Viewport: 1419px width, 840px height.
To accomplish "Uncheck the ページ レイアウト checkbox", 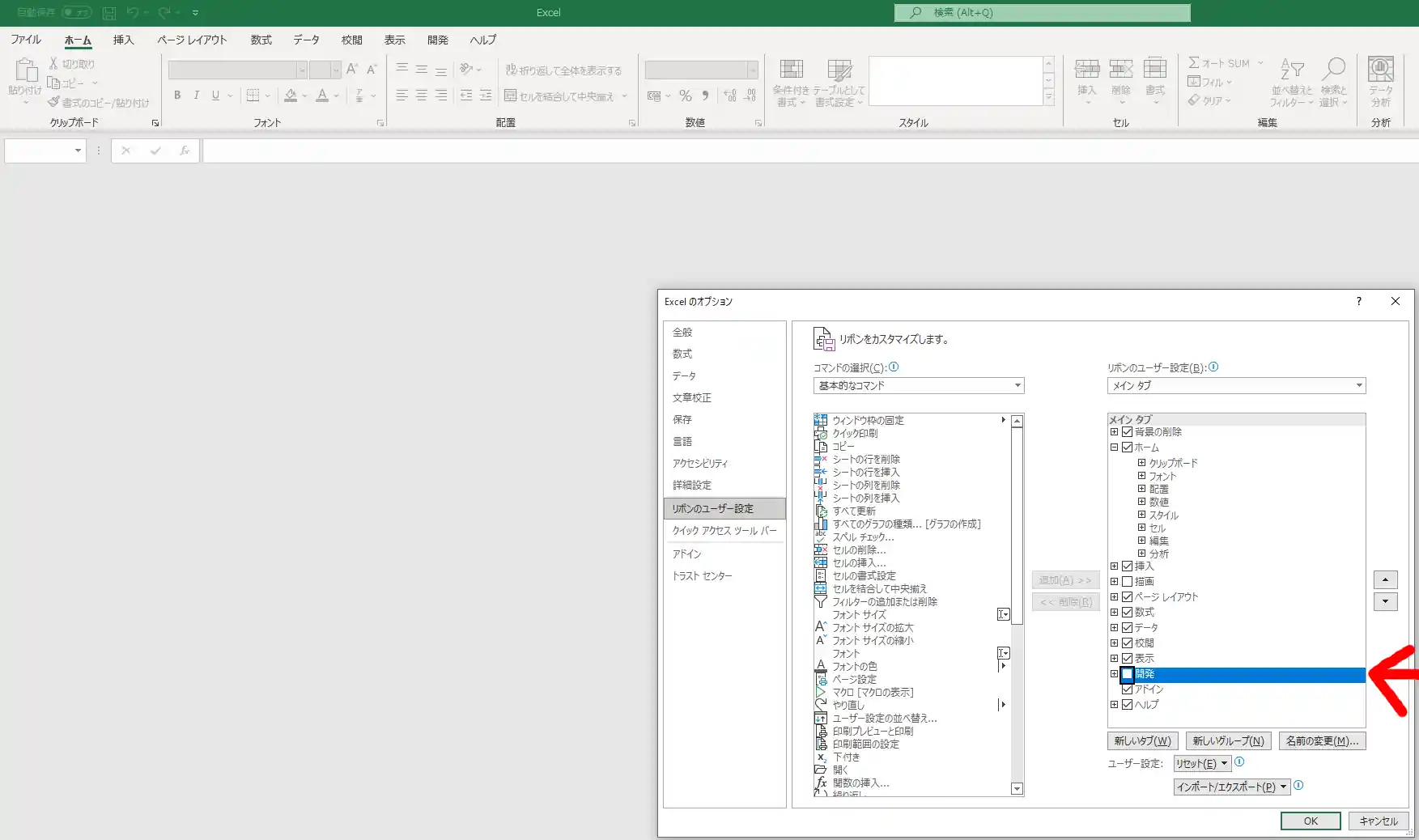I will point(1127,597).
